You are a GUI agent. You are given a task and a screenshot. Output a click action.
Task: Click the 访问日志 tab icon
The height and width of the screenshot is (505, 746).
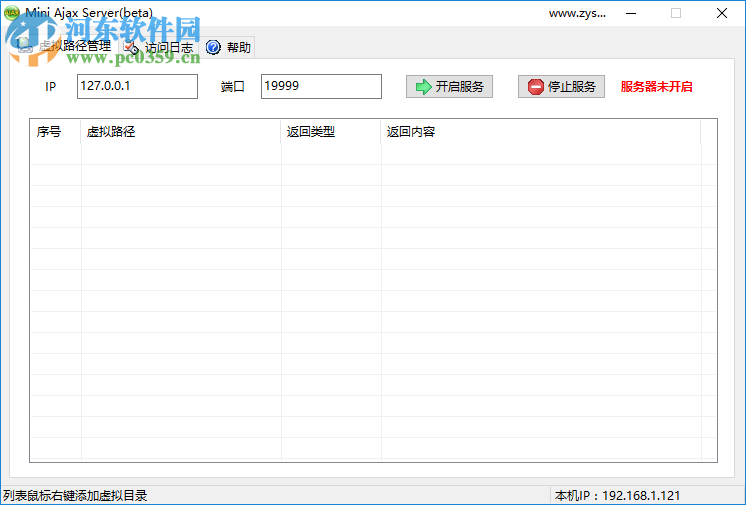click(x=131, y=47)
